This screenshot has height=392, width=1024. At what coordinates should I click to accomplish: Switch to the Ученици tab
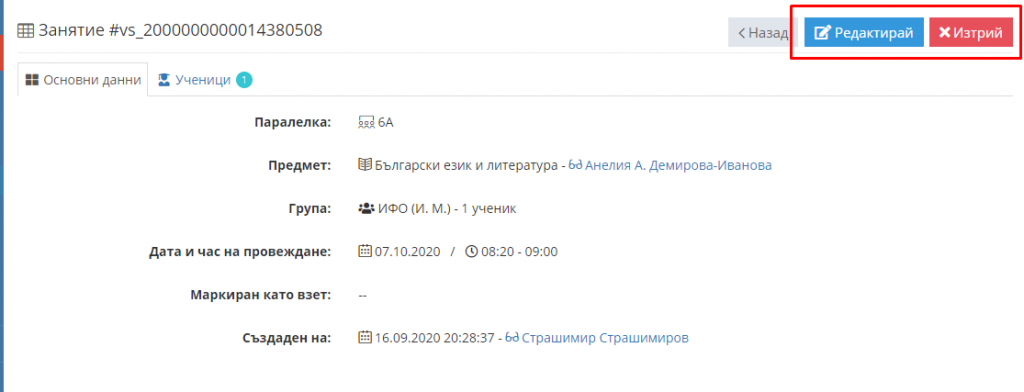click(203, 80)
